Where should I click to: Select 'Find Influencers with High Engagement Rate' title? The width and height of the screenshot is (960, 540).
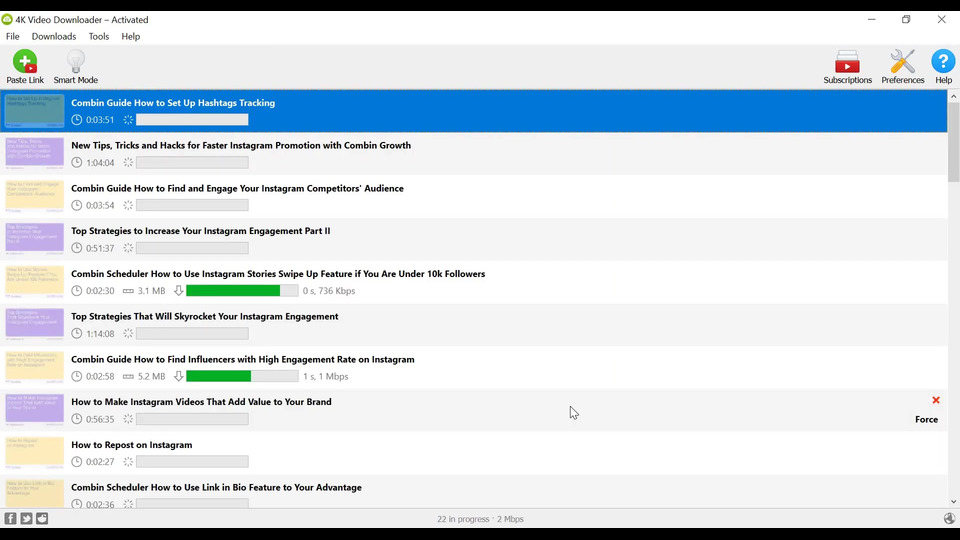coord(242,359)
